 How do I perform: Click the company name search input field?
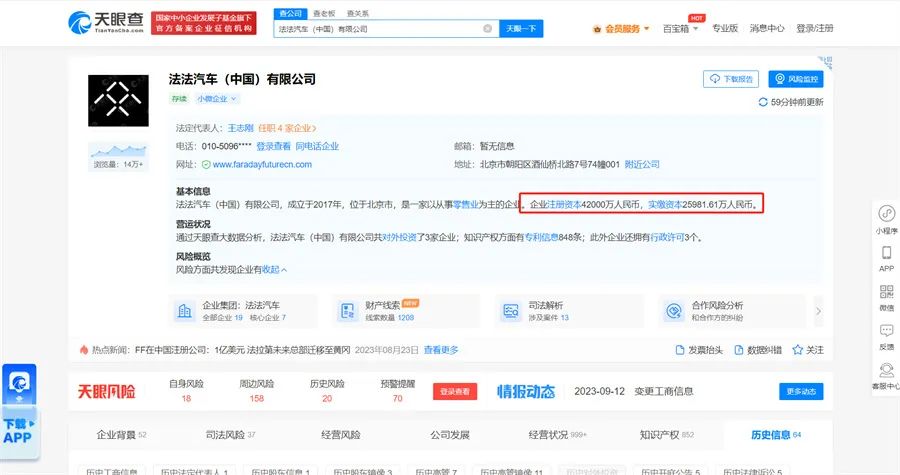[380, 29]
